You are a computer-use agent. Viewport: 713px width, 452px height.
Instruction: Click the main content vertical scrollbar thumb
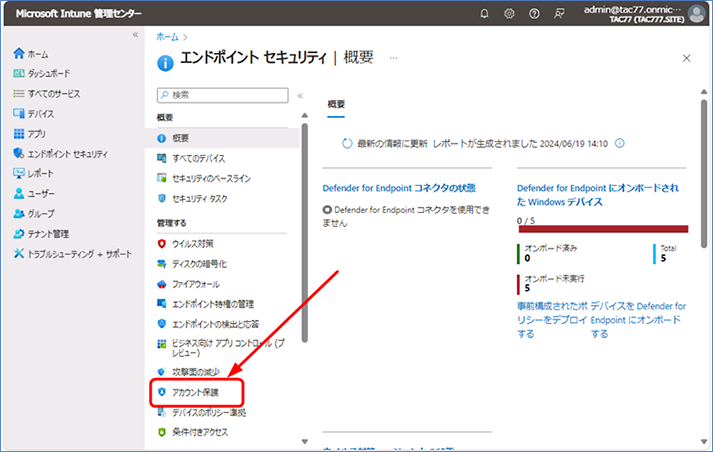(704, 175)
